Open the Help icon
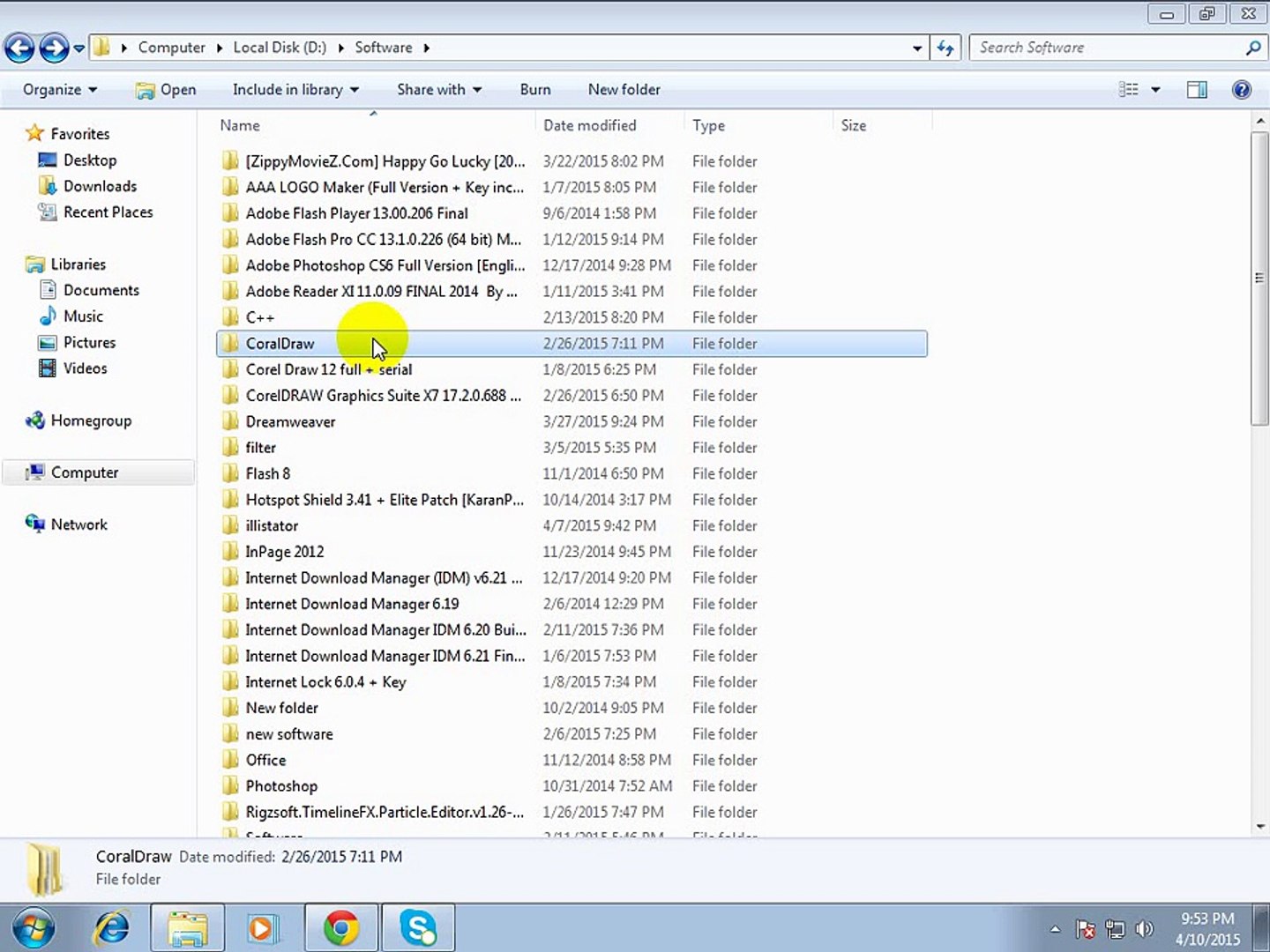Screen dimensions: 1270x952 [x=1242, y=89]
